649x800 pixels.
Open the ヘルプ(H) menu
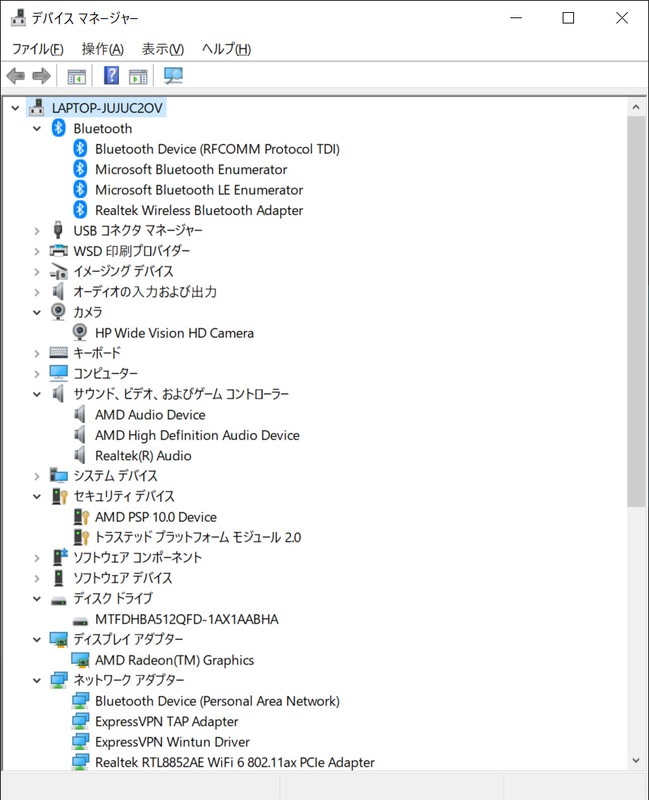[227, 49]
